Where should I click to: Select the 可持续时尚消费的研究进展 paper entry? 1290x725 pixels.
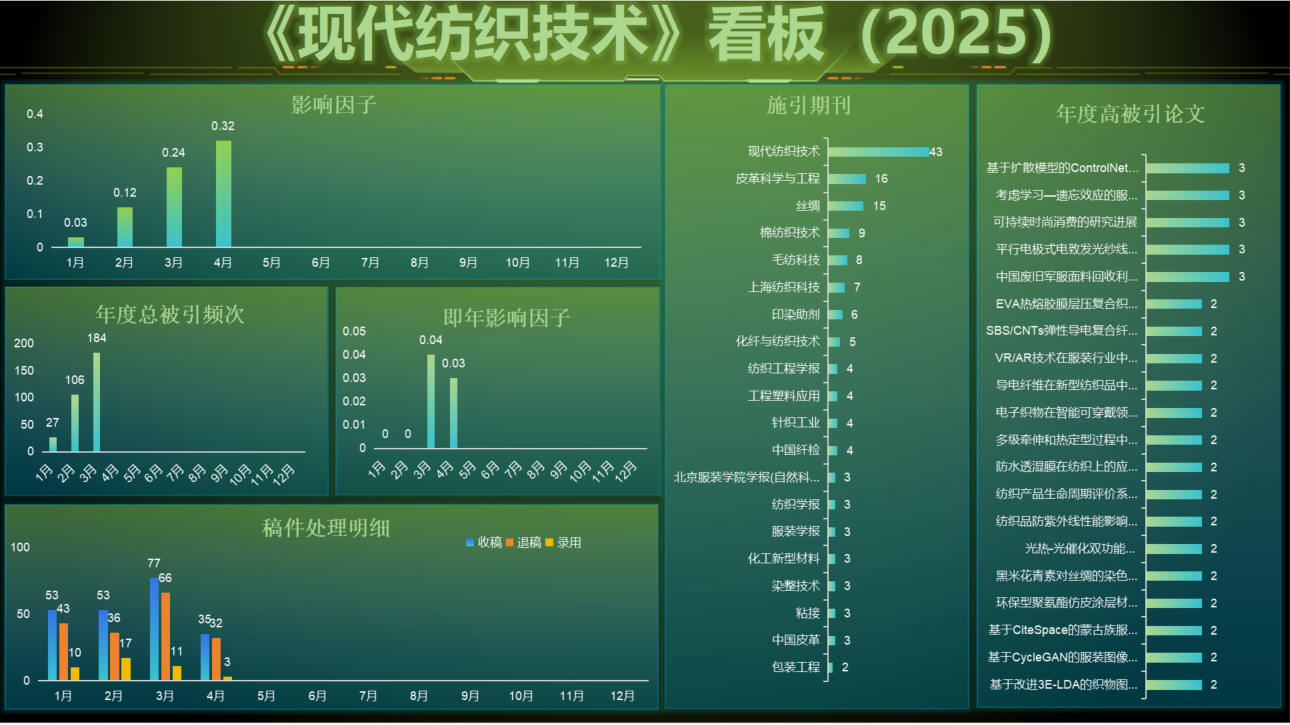(x=1065, y=222)
